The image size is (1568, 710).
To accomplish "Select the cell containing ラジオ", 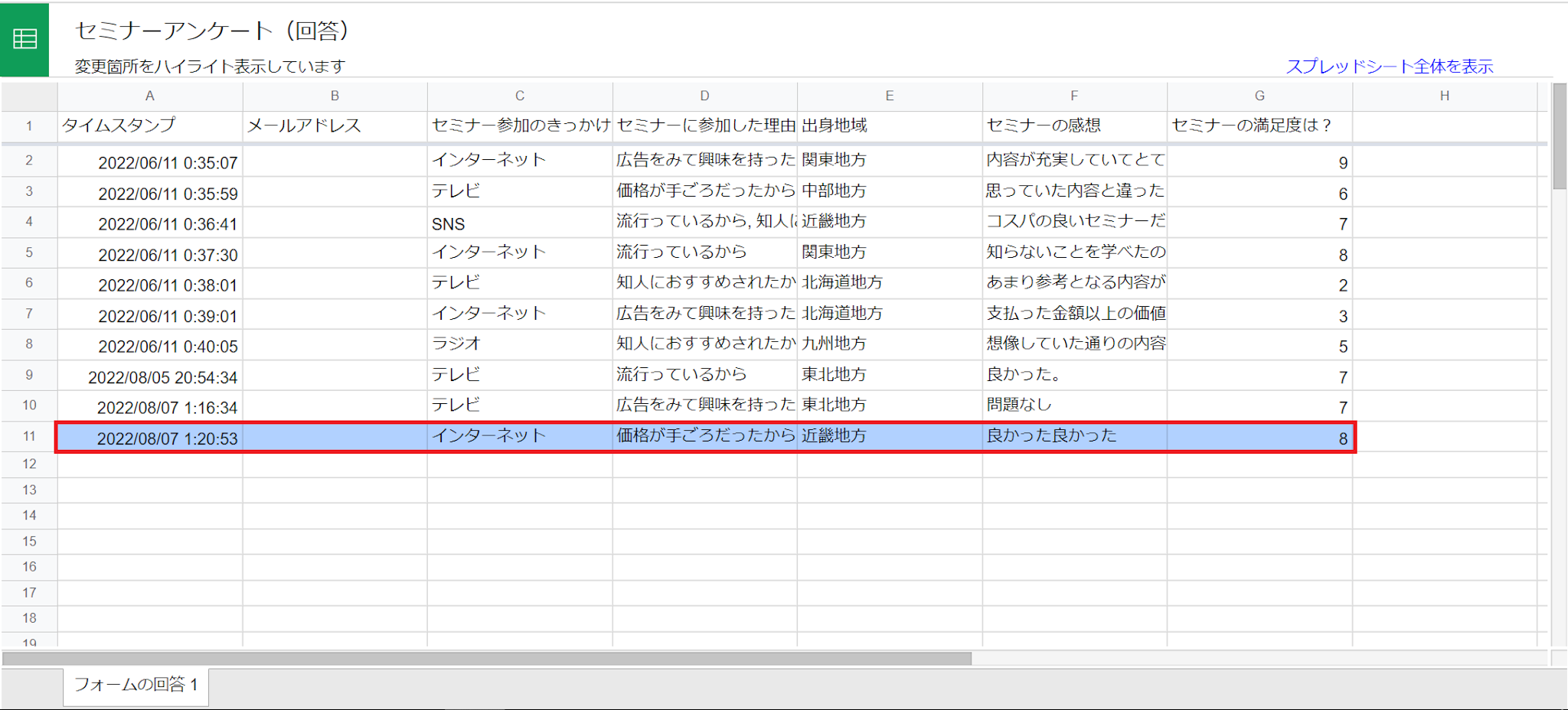I will pos(519,345).
